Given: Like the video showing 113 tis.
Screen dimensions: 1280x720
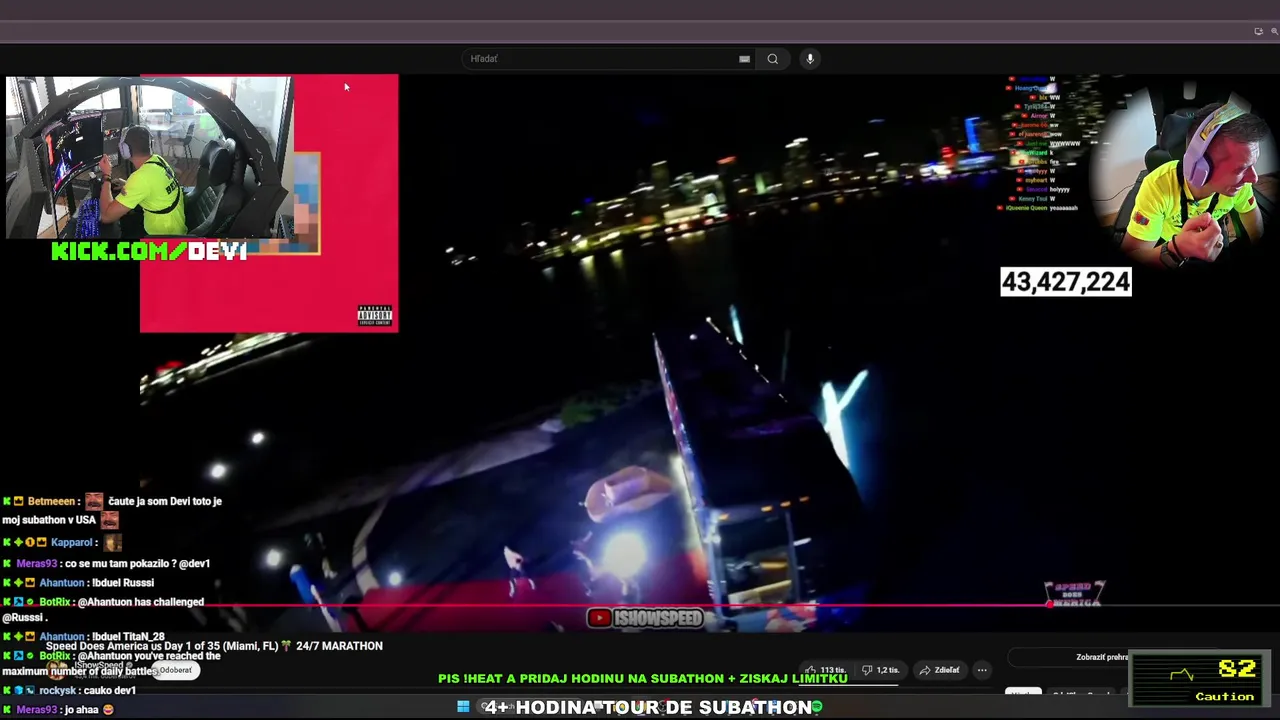Looking at the screenshot, I should [x=826, y=670].
